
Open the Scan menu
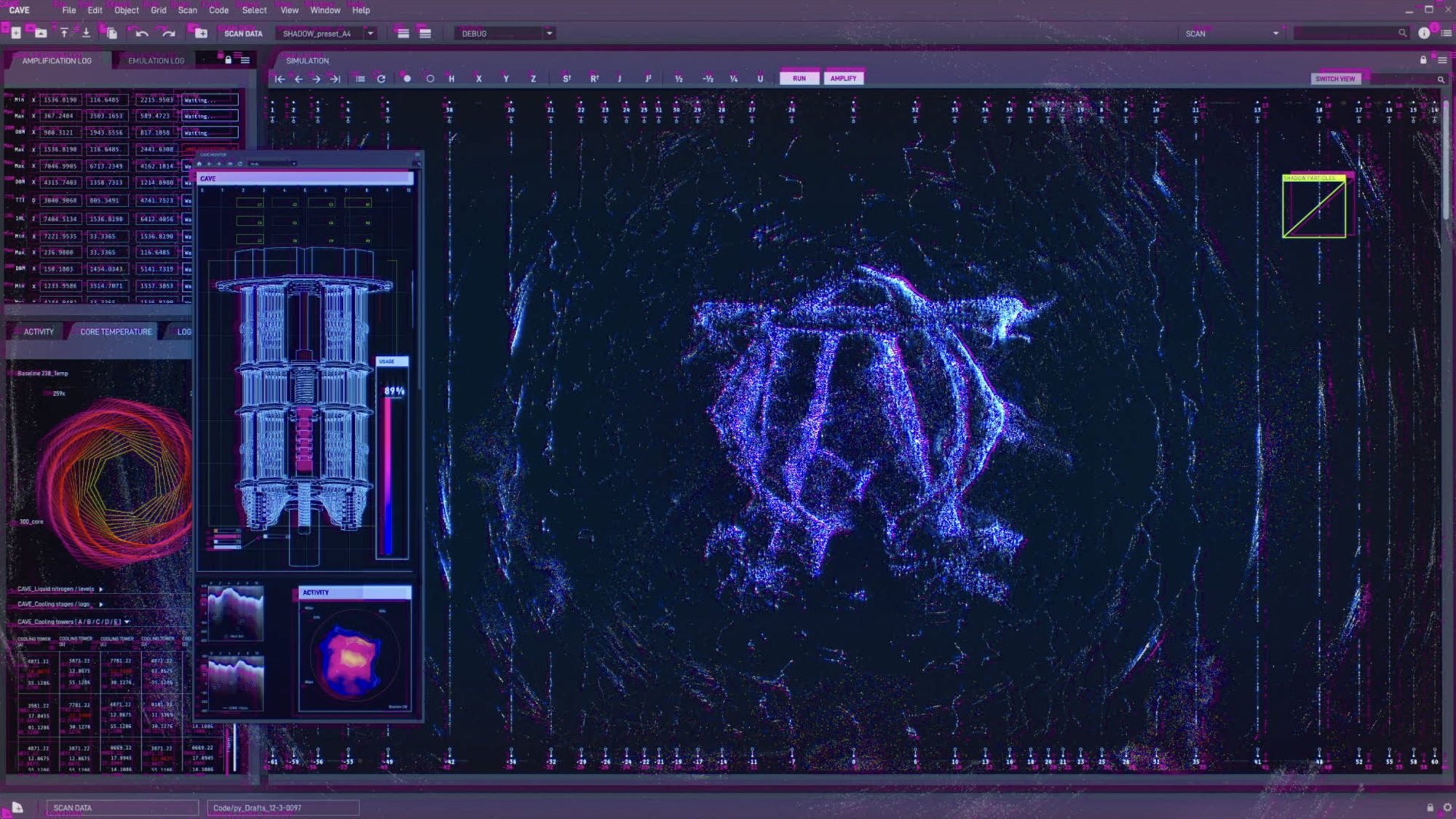coord(187,10)
